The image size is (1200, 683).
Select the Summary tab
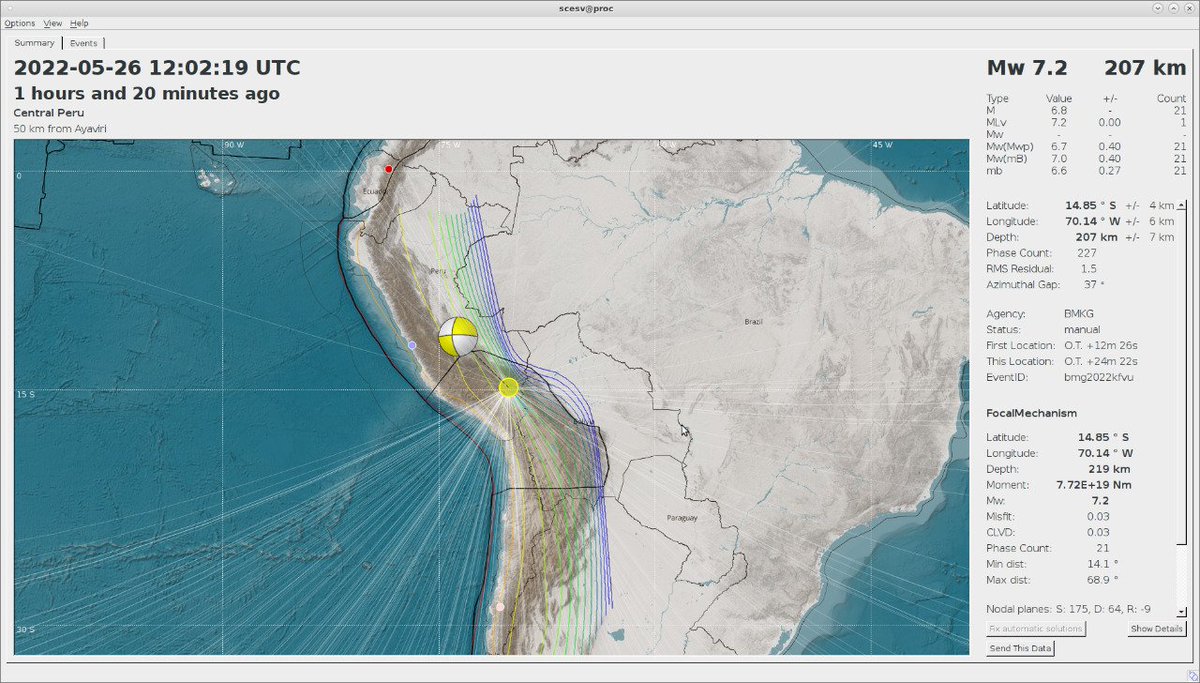click(34, 43)
